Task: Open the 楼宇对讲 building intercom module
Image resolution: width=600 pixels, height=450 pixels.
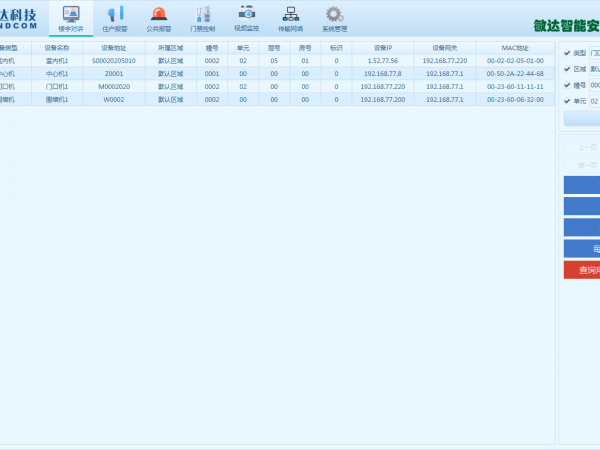Action: (x=71, y=17)
